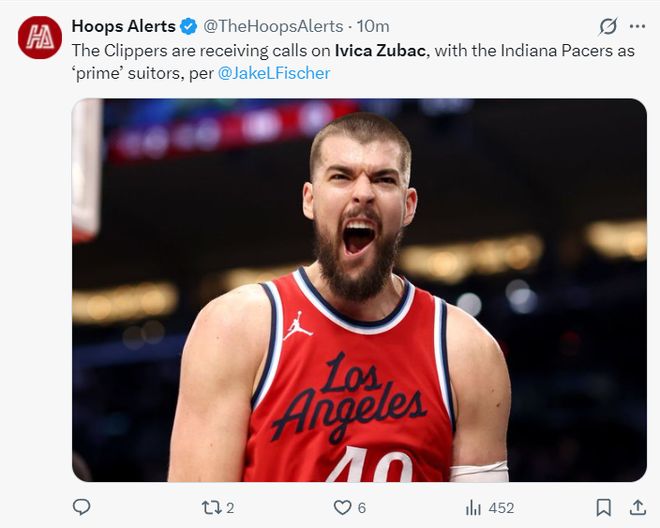This screenshot has width=660, height=528.
Task: Share the post via the upload arrow icon
Action: coord(634,507)
